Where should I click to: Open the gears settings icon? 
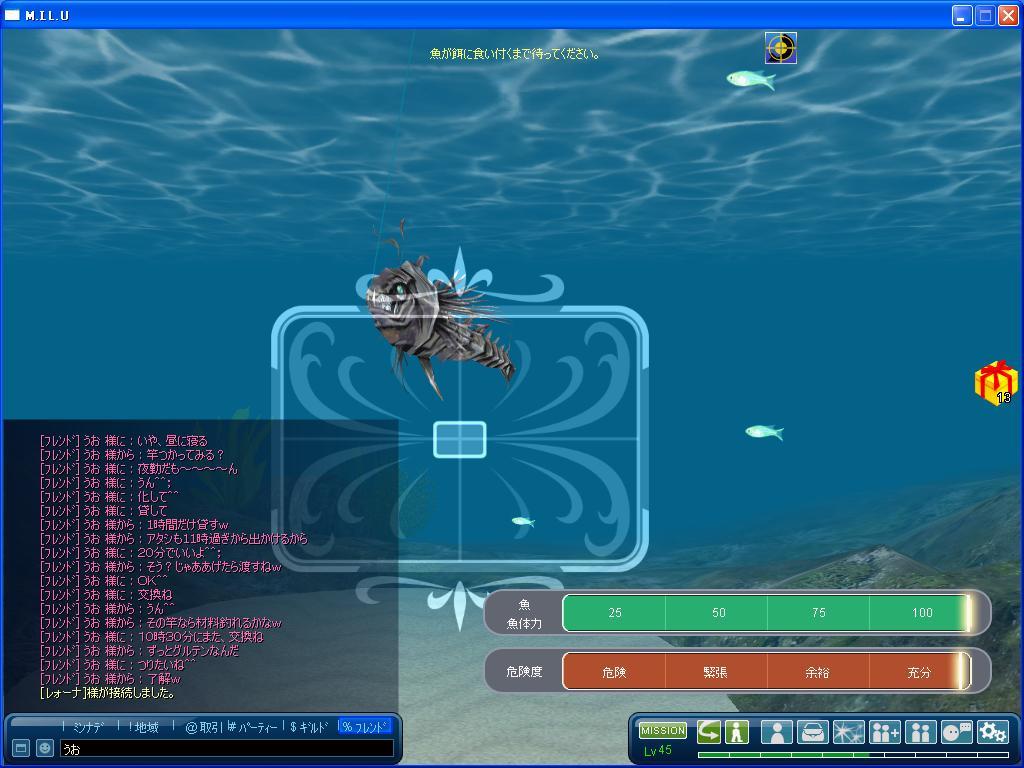(x=993, y=732)
